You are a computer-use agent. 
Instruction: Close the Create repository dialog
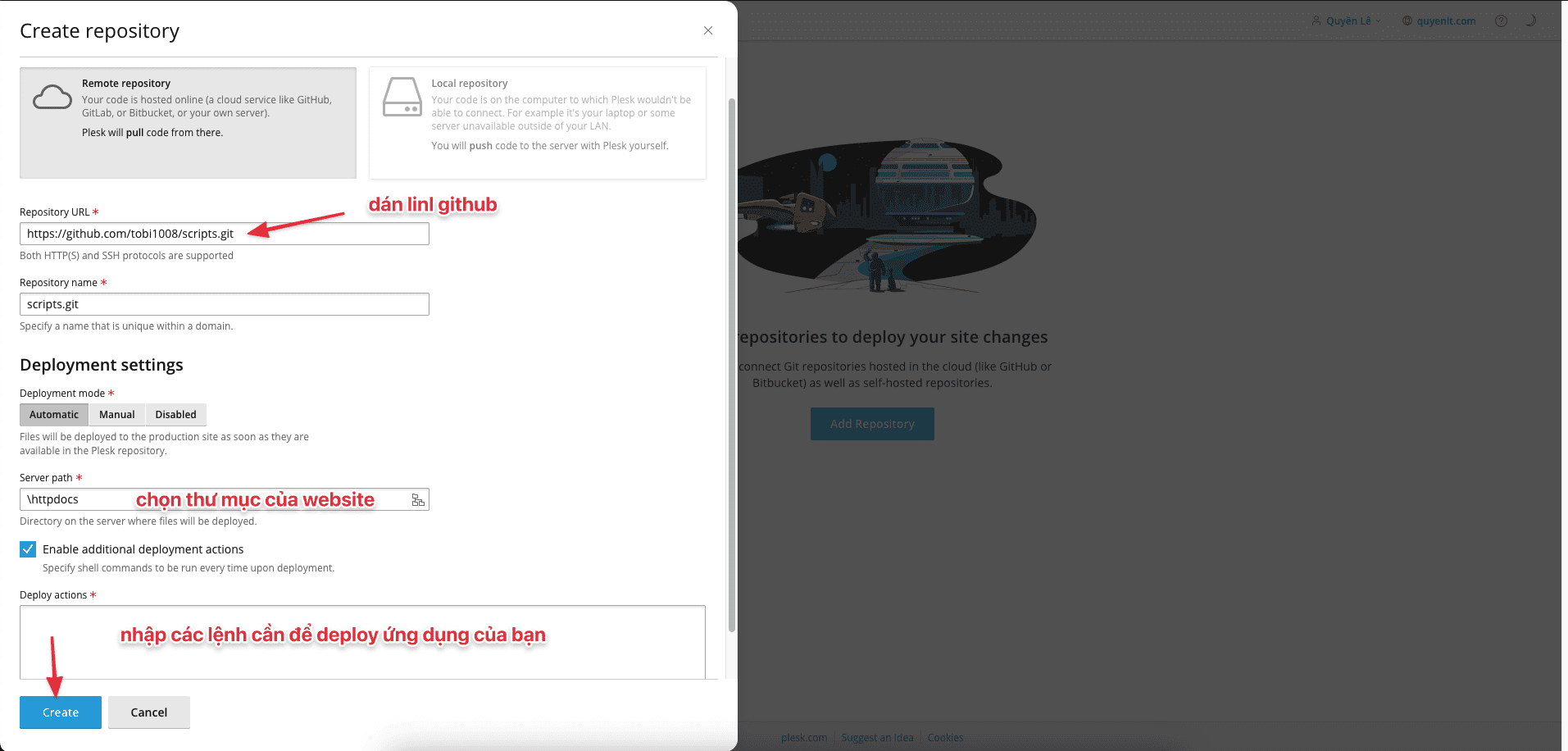[x=708, y=31]
